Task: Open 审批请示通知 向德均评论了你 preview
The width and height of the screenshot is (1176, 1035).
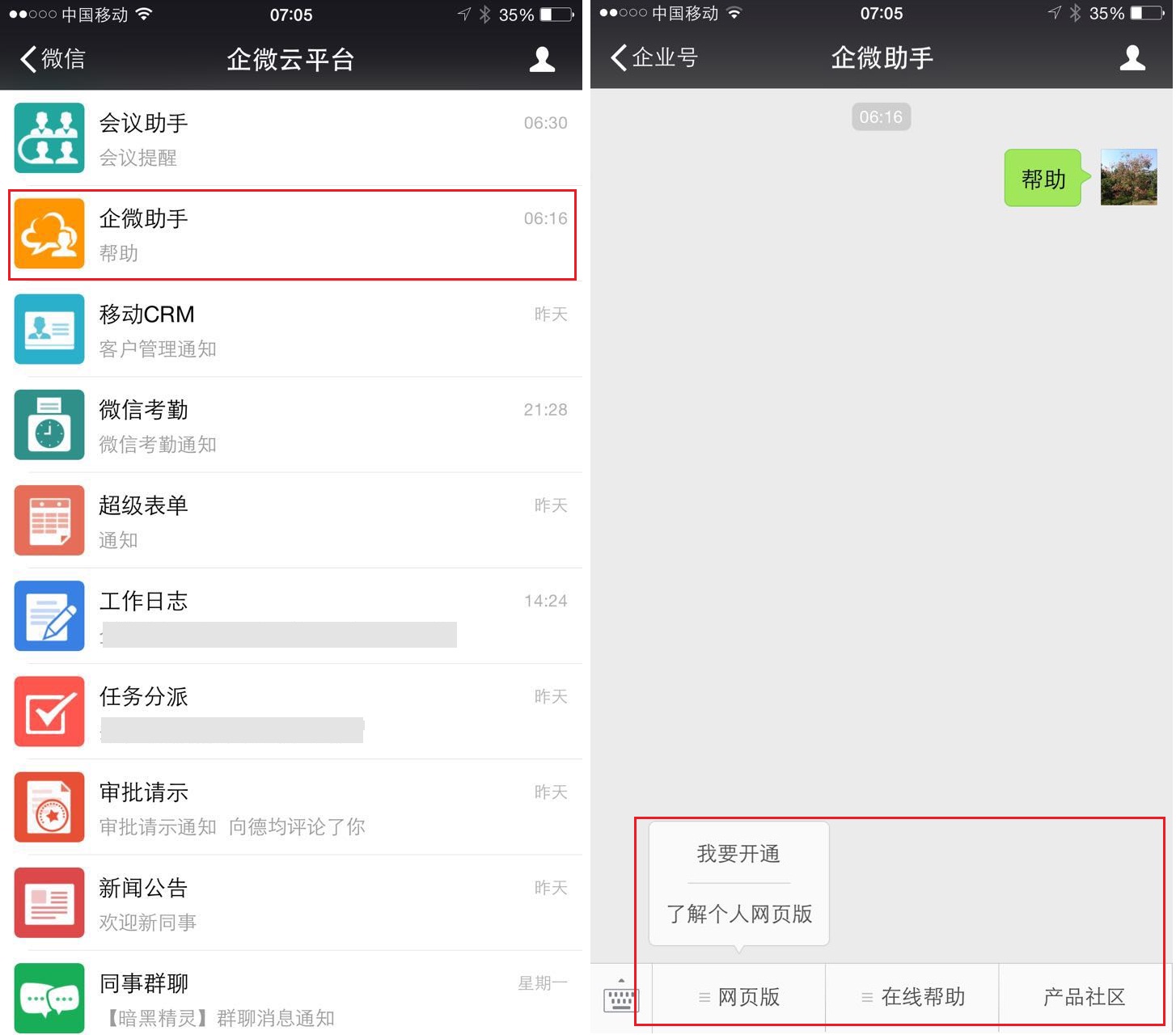Action: coord(232,827)
